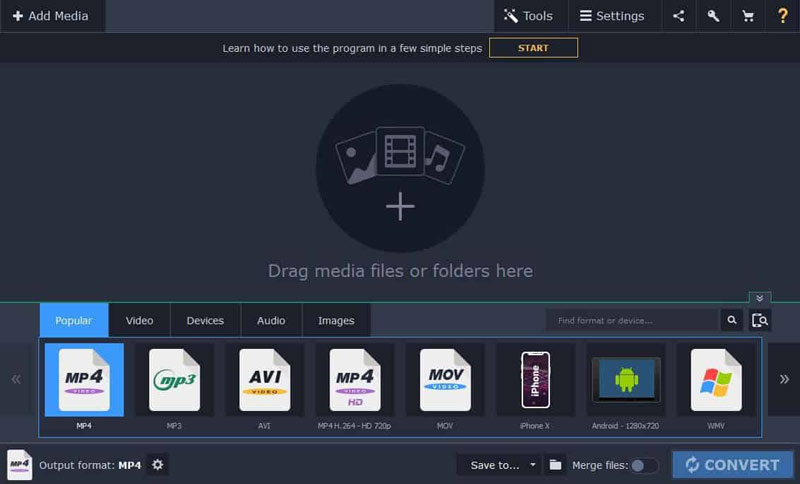This screenshot has height=484, width=800.
Task: Click the share icon
Action: pos(679,16)
